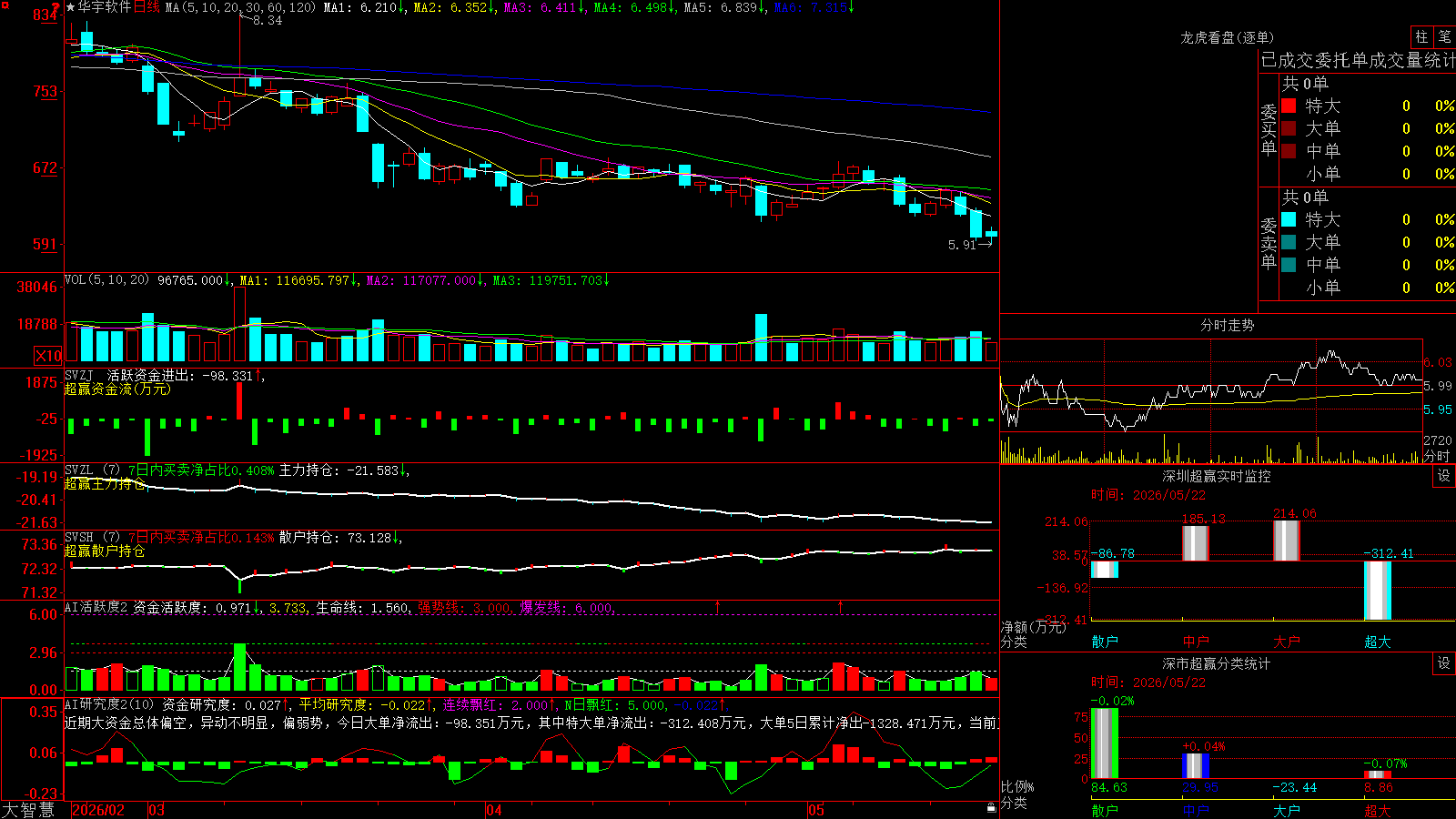This screenshot has width=1456, height=819.
Task: Click the teal 大单 swatch under 委卖单
Action: pos(1289,242)
